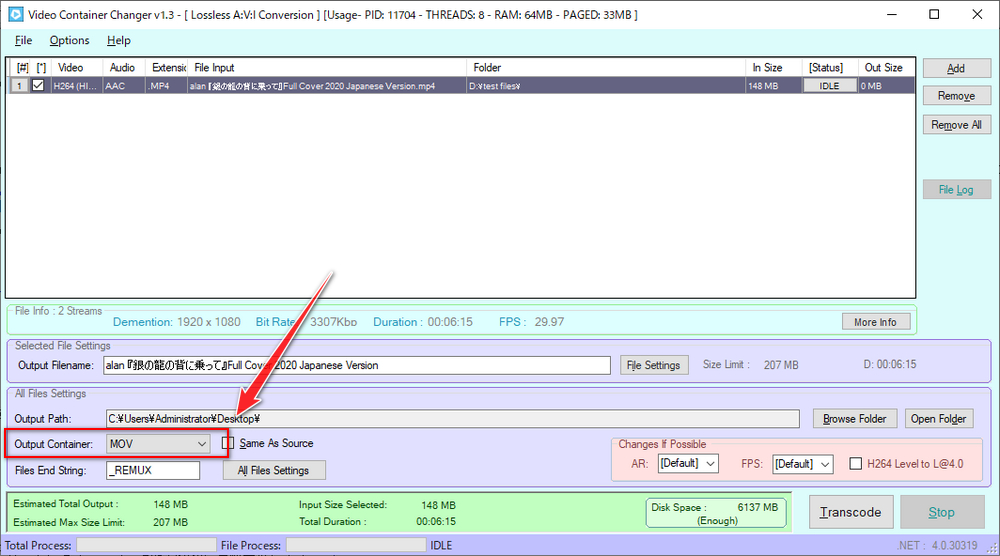Open the FPS default dropdown

tap(802, 464)
